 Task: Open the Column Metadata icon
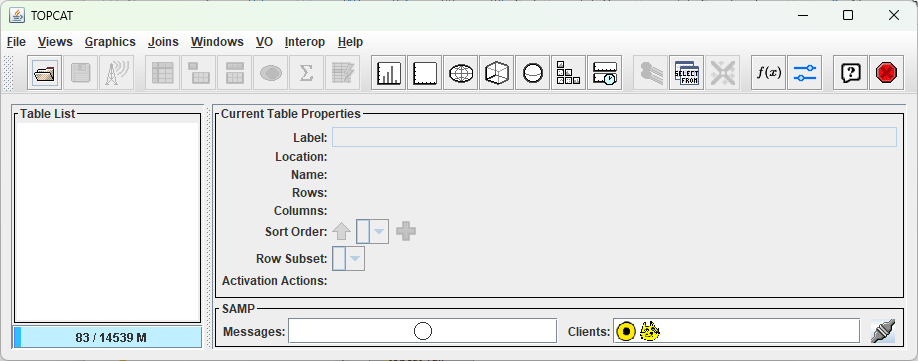pyautogui.click(x=234, y=73)
